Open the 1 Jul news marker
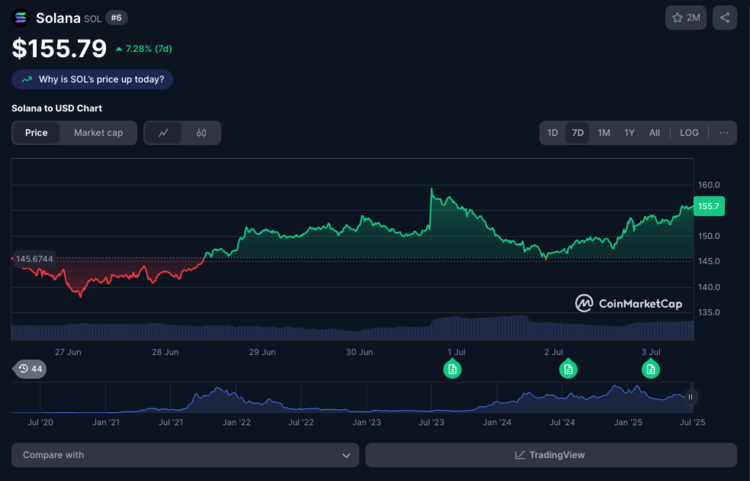Viewport: 750px width, 481px height. (452, 369)
